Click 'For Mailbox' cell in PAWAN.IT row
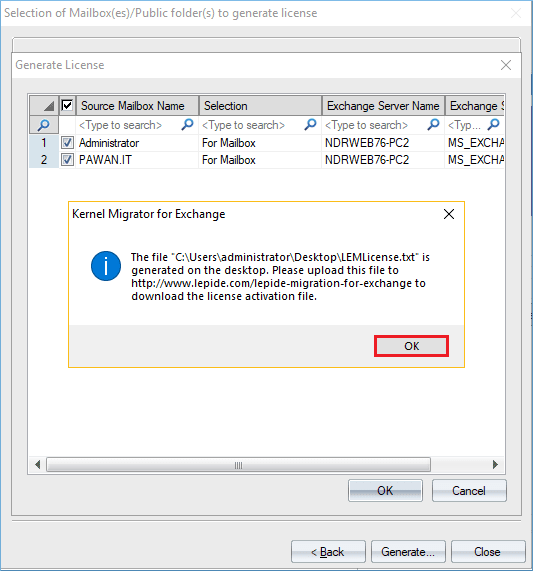Screen dimensions: 533x571 pyautogui.click(x=260, y=160)
